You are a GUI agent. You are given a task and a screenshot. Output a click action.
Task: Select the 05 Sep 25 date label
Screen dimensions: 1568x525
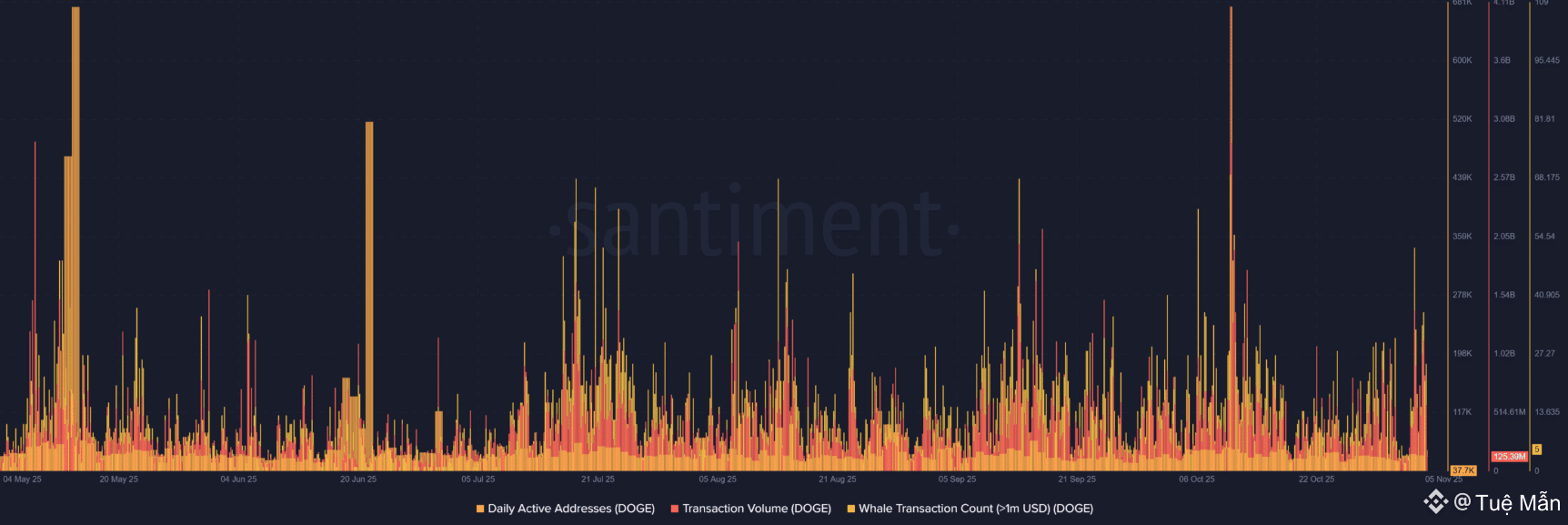[958, 480]
